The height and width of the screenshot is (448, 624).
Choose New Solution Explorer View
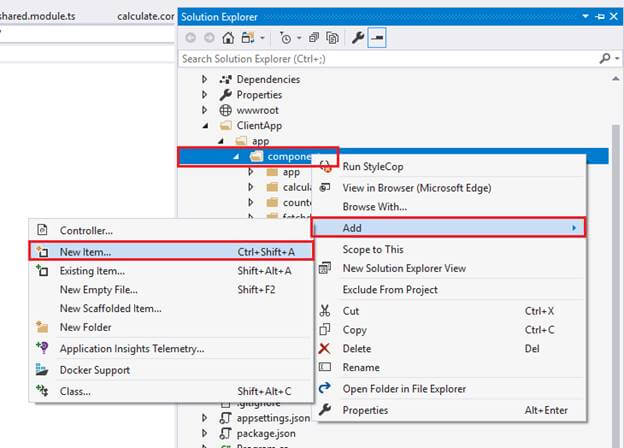[449, 268]
